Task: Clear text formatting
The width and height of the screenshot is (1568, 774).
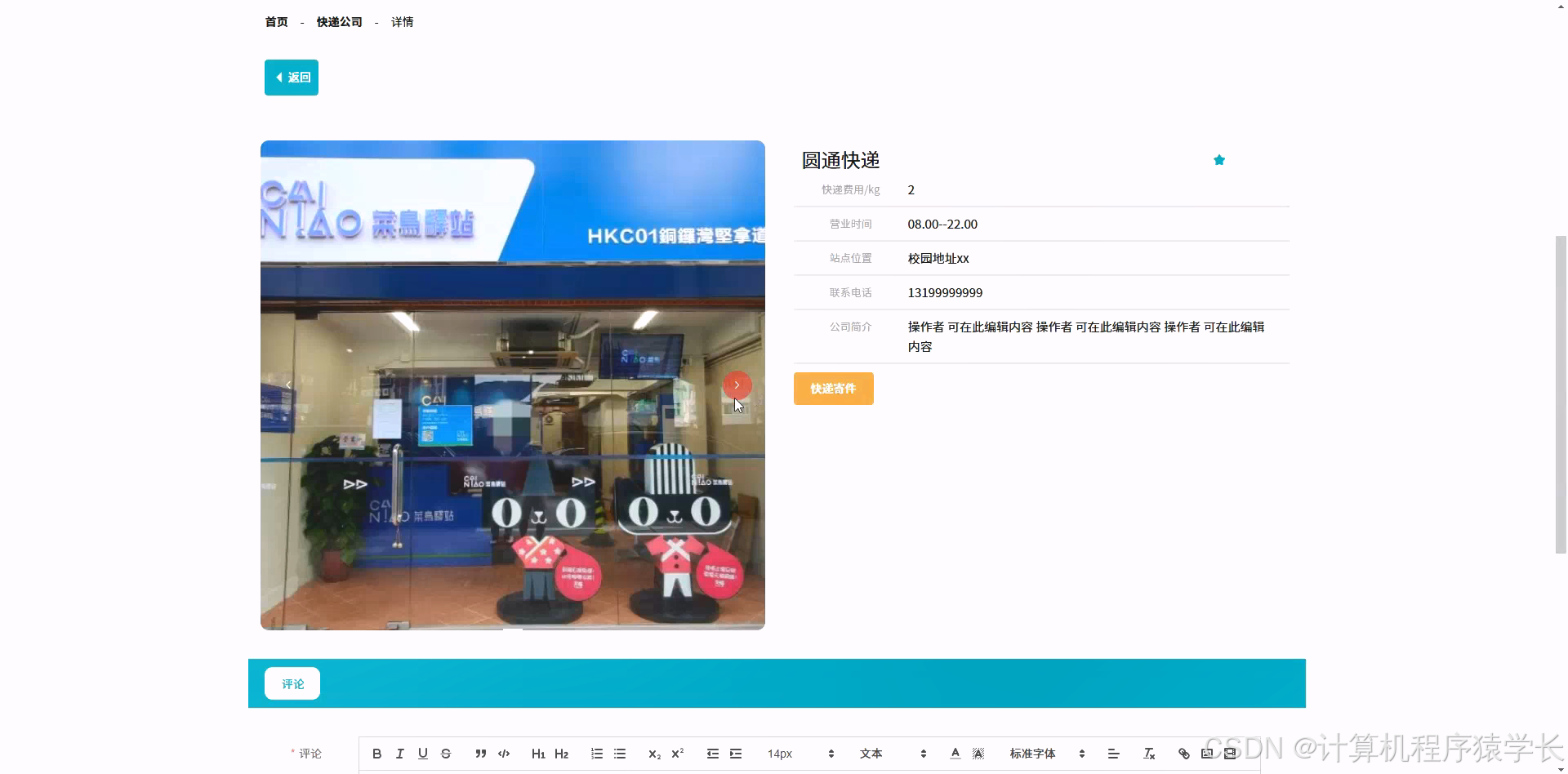Action: 1148,753
